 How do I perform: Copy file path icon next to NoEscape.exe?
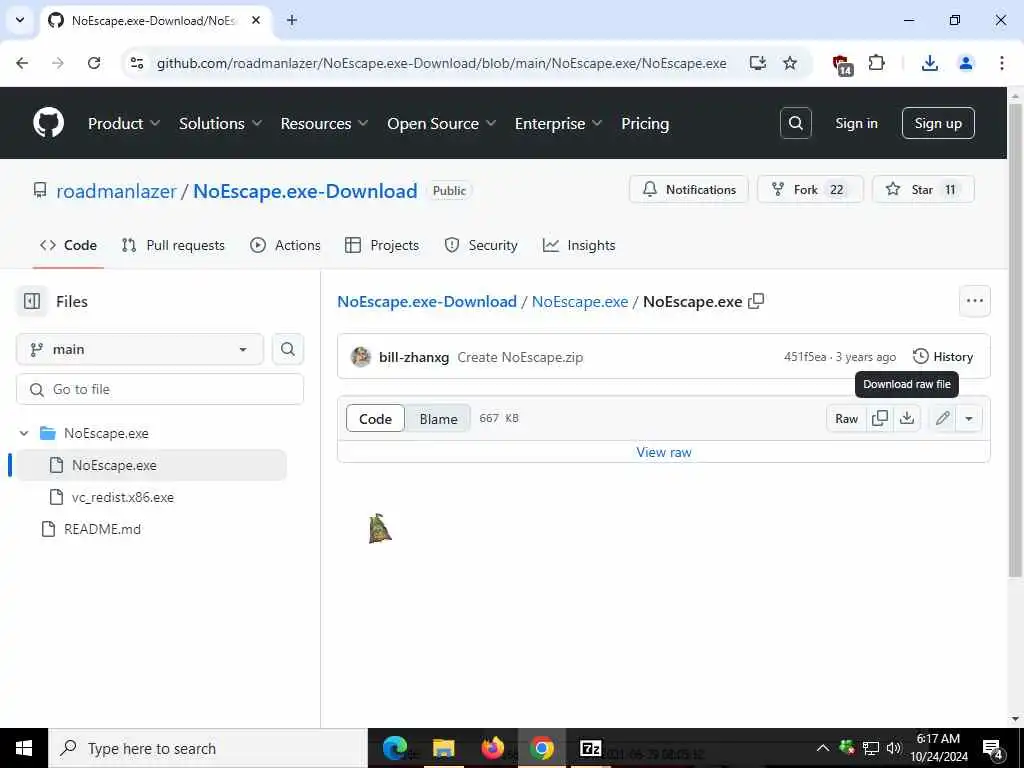pyautogui.click(x=756, y=301)
